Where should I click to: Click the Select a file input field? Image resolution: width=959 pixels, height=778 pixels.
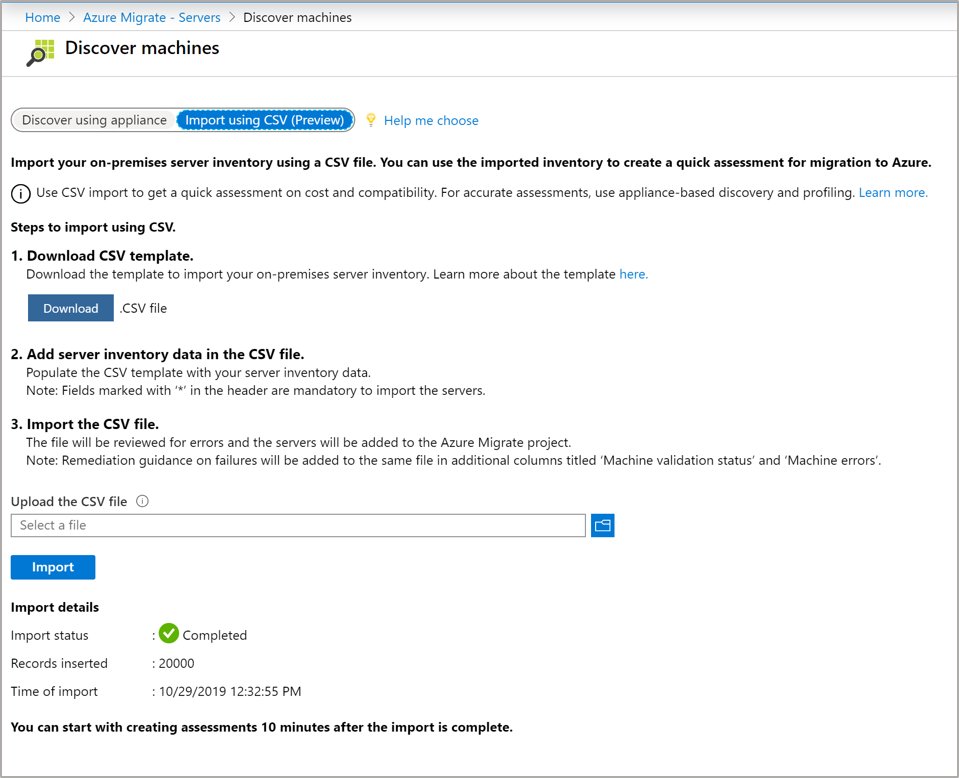[298, 525]
